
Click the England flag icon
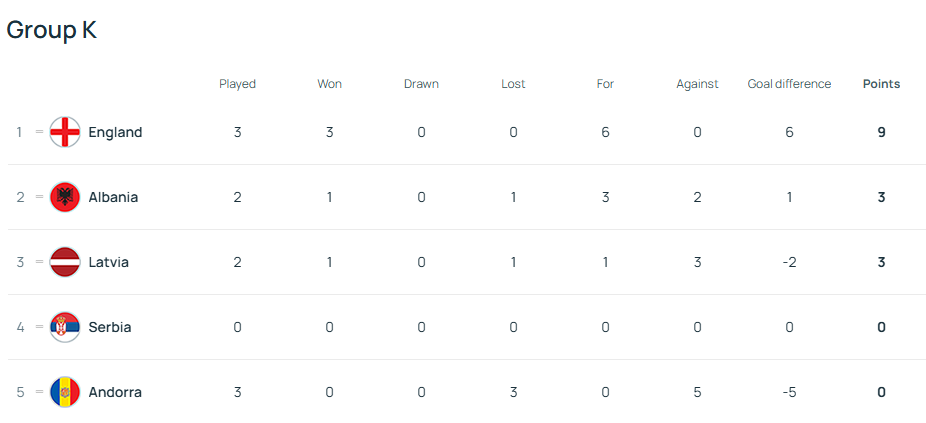coord(65,132)
